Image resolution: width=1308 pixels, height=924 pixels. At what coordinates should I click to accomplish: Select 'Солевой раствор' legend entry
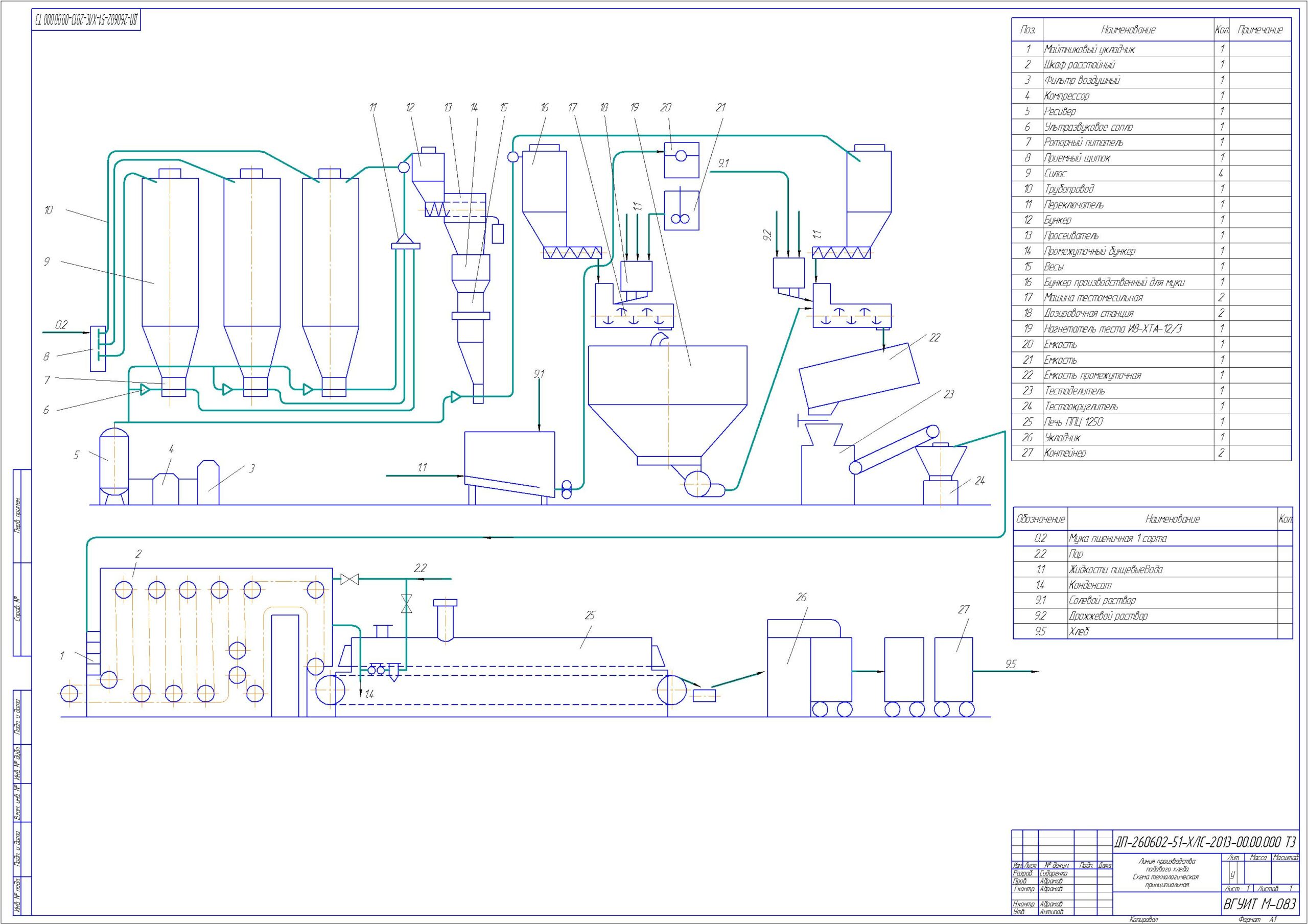pyautogui.click(x=1102, y=601)
